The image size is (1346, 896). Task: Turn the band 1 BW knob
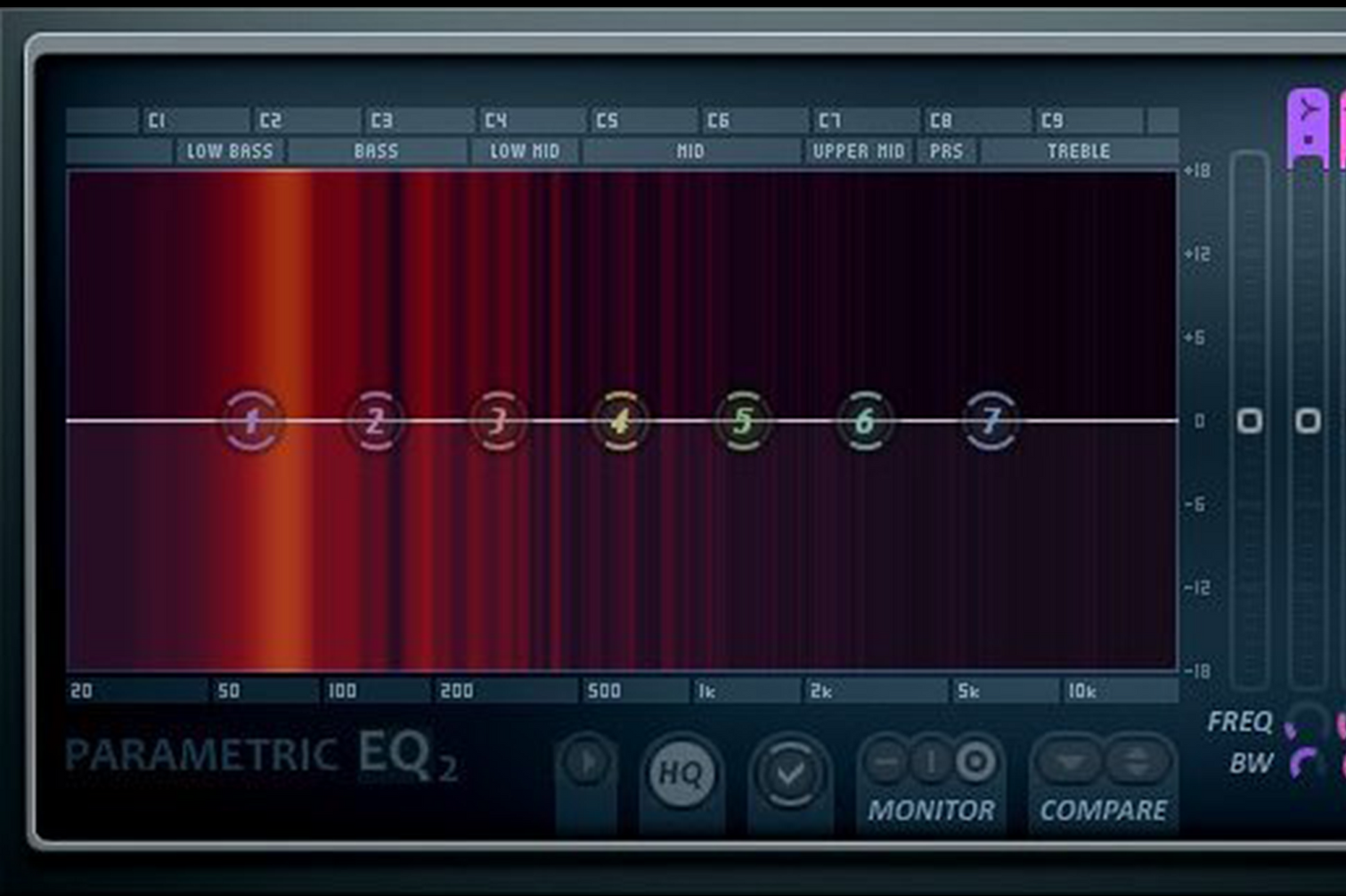1308,764
